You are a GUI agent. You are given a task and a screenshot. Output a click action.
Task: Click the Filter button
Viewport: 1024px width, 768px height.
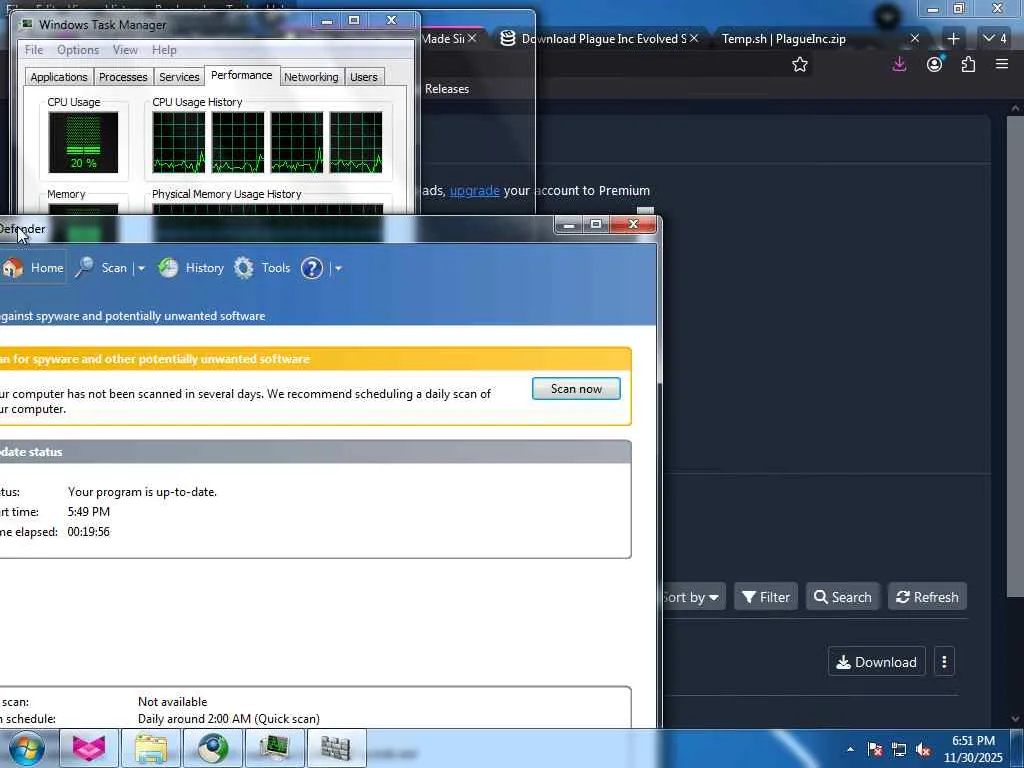point(766,597)
